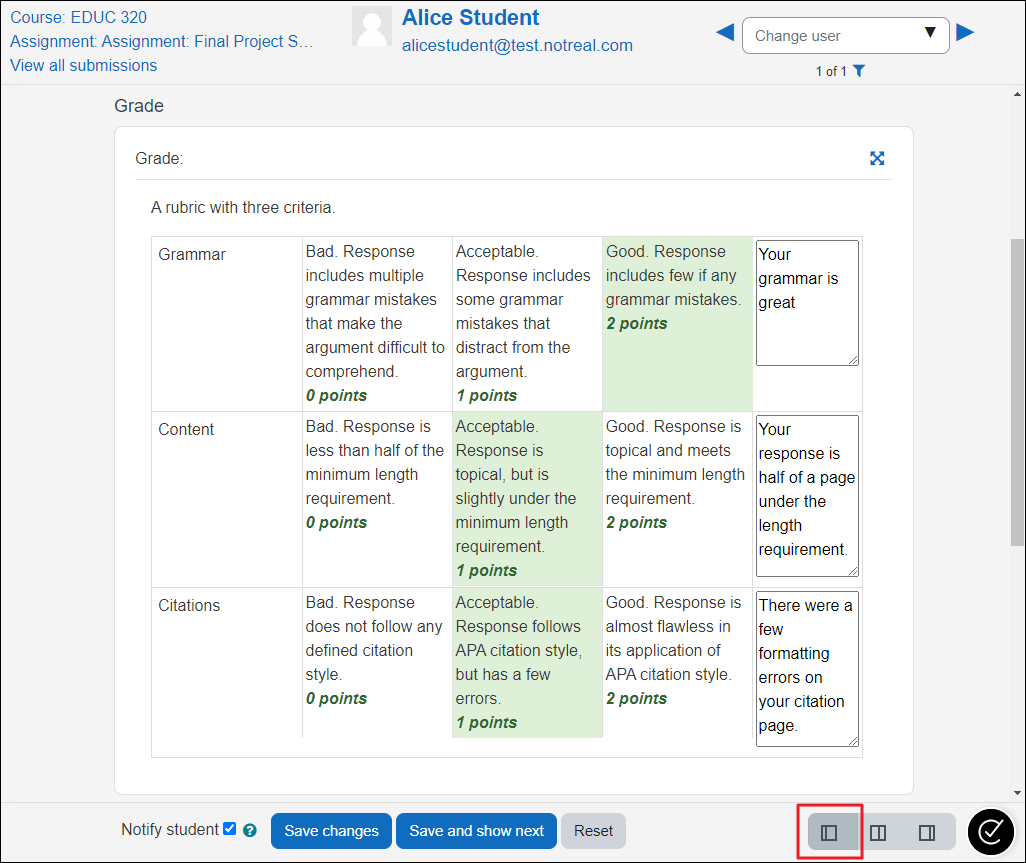This screenshot has height=863, width=1026.
Task: Open the help icon next to Notify student
Action: (x=249, y=829)
